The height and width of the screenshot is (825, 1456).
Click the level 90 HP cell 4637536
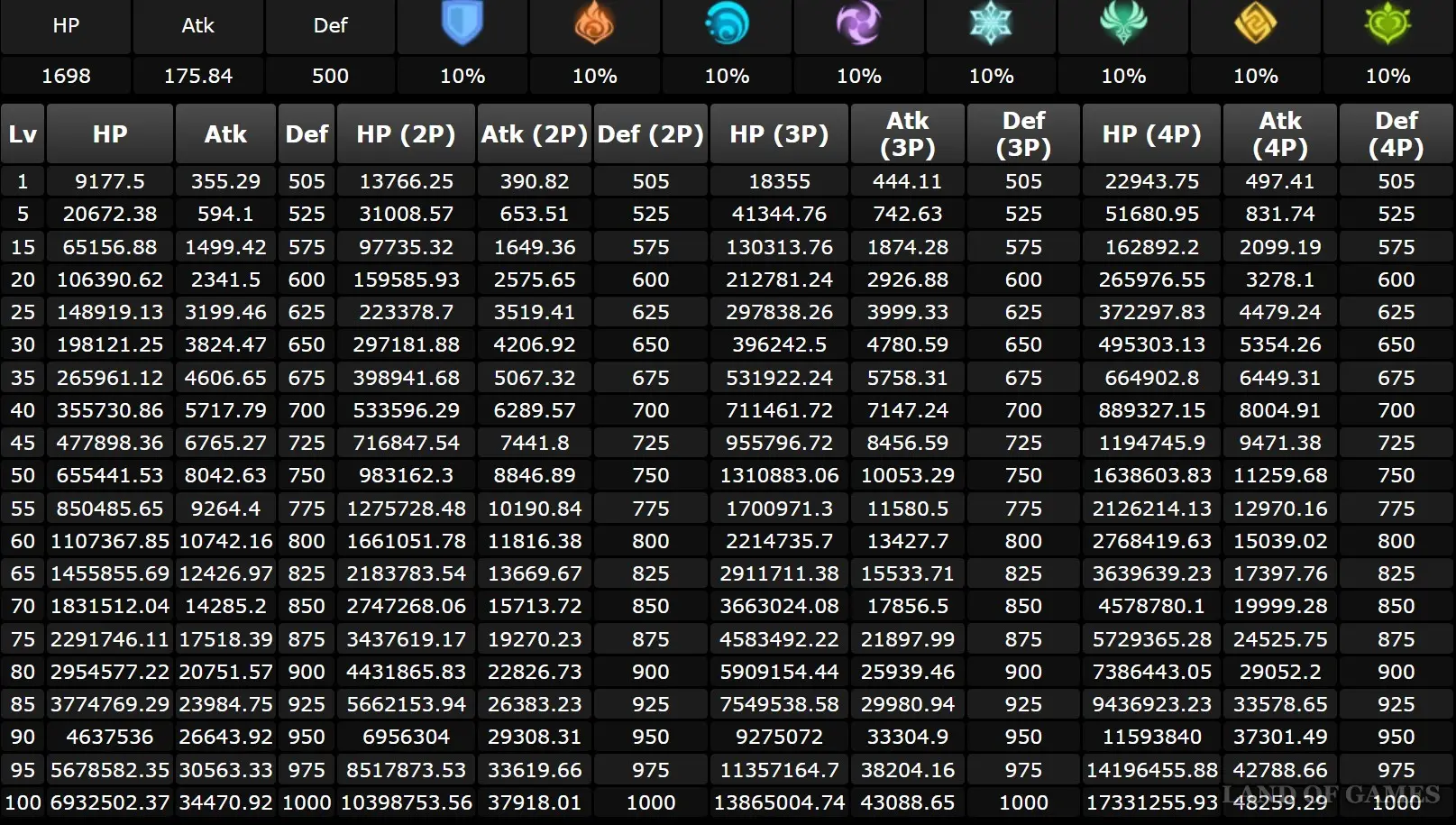coord(109,737)
